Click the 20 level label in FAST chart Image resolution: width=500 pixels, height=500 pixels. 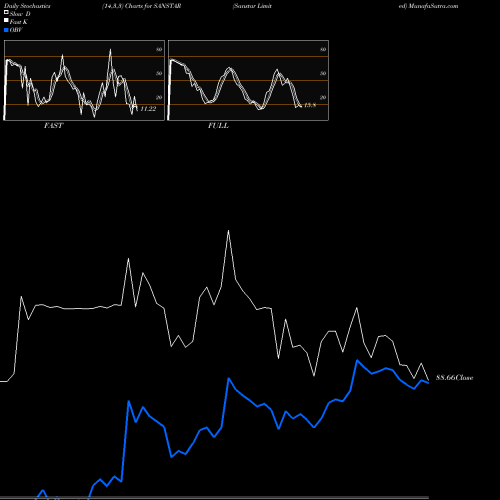pos(159,98)
